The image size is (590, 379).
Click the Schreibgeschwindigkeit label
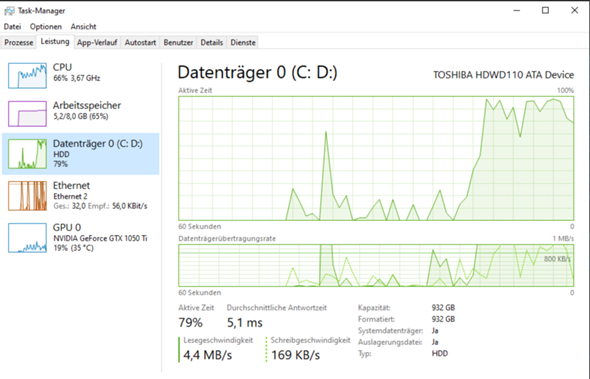point(310,340)
